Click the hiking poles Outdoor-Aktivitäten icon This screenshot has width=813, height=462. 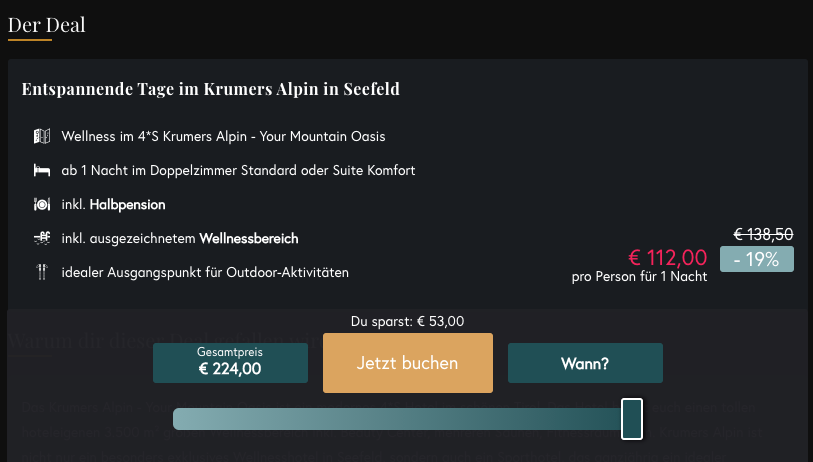[x=42, y=272]
